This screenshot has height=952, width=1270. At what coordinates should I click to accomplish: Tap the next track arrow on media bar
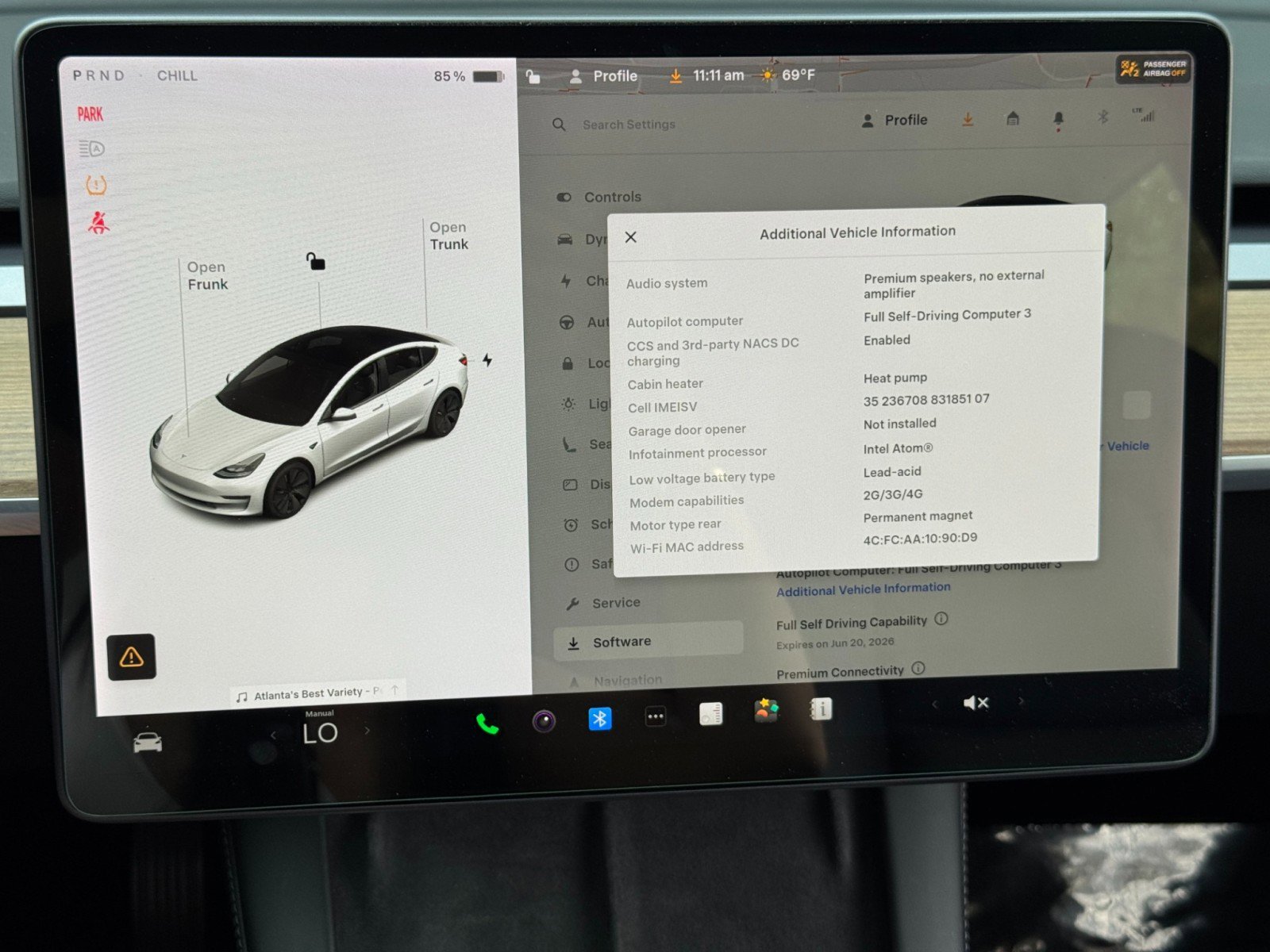pos(1020,703)
